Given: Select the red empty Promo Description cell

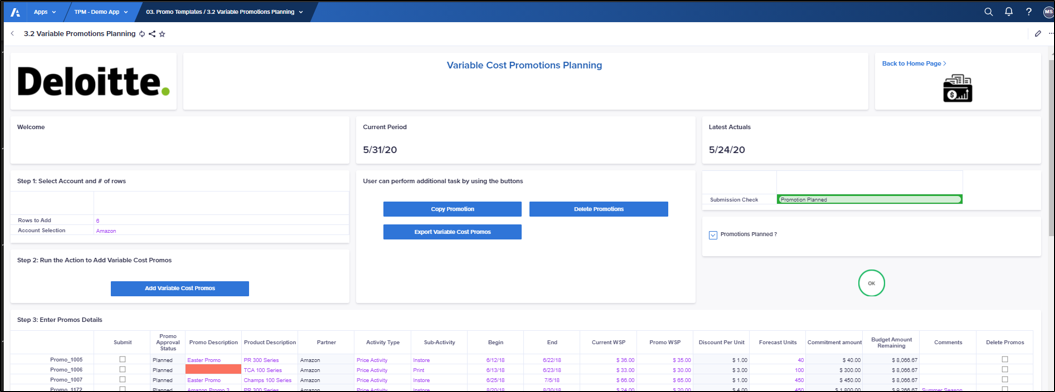Looking at the screenshot, I should [213, 370].
